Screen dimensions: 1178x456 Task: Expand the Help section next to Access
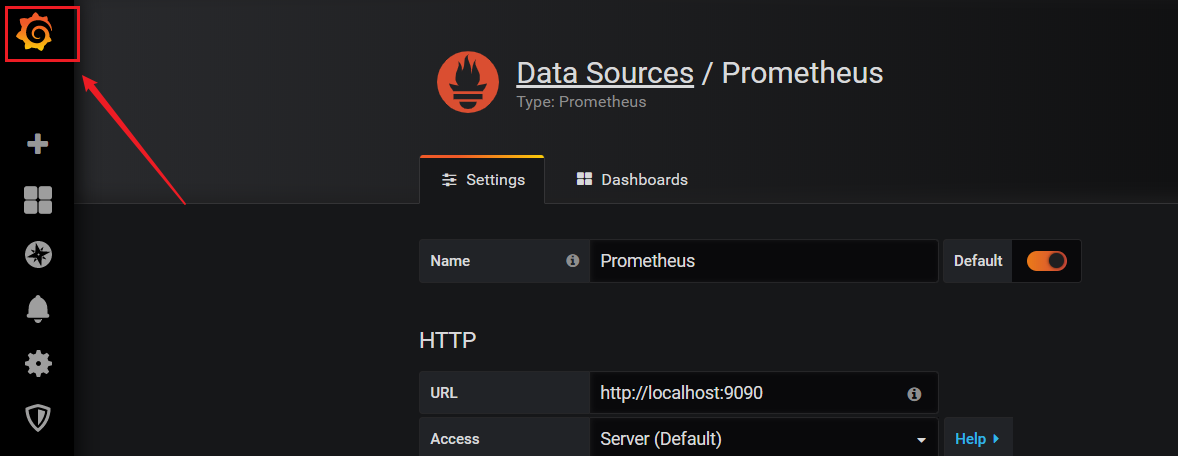click(977, 438)
